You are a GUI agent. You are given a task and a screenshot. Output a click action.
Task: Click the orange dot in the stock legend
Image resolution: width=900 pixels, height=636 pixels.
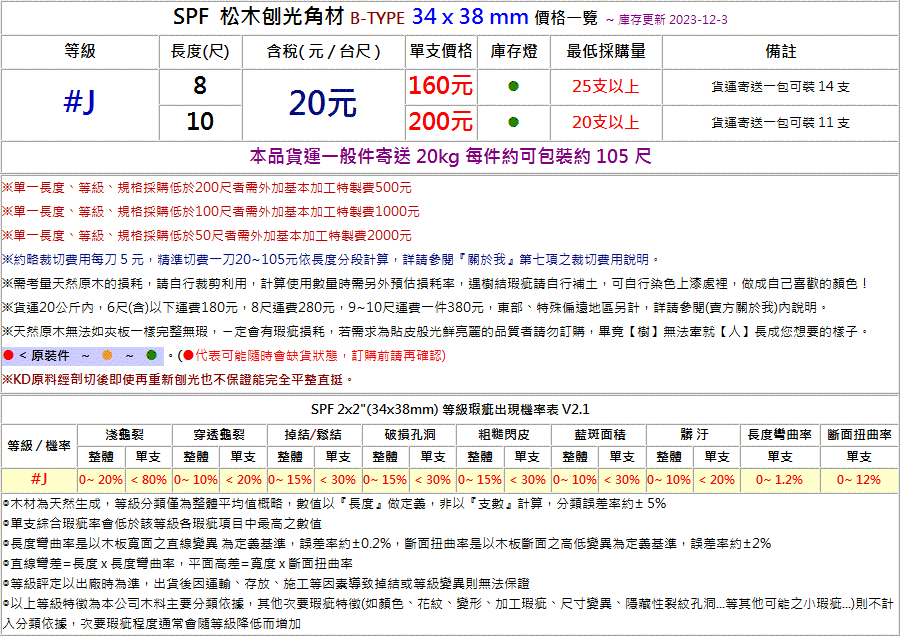(x=107, y=355)
